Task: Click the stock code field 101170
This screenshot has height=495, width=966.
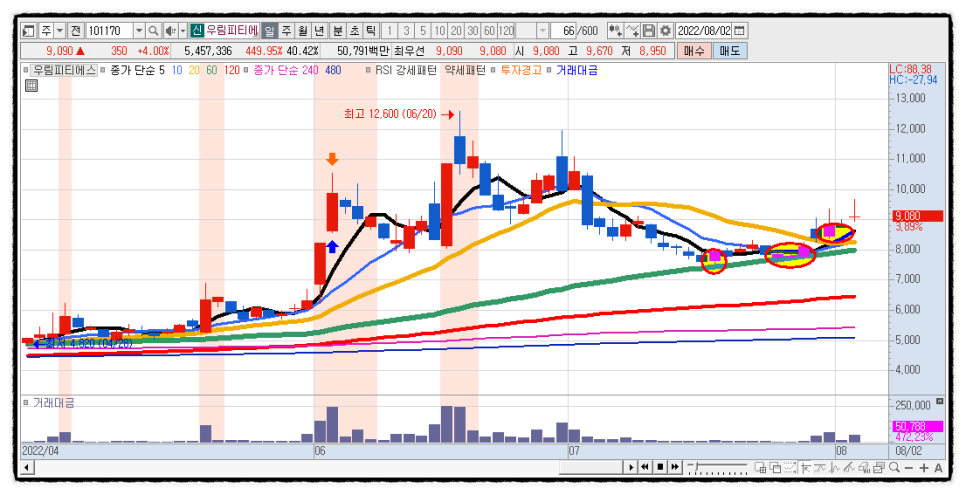Action: (x=108, y=30)
